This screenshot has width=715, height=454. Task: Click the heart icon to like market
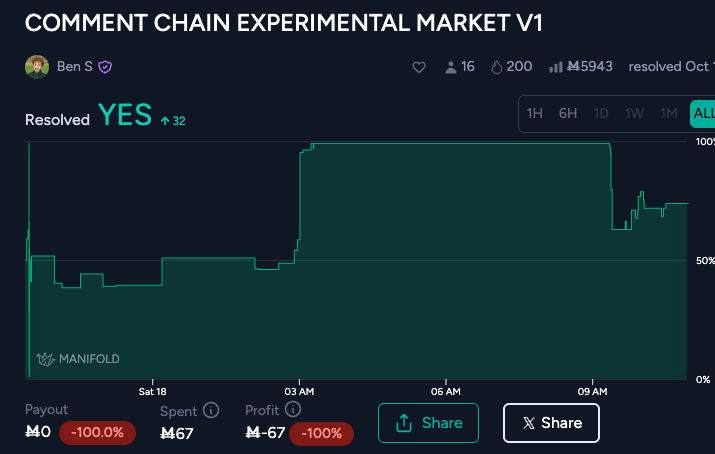(x=420, y=67)
